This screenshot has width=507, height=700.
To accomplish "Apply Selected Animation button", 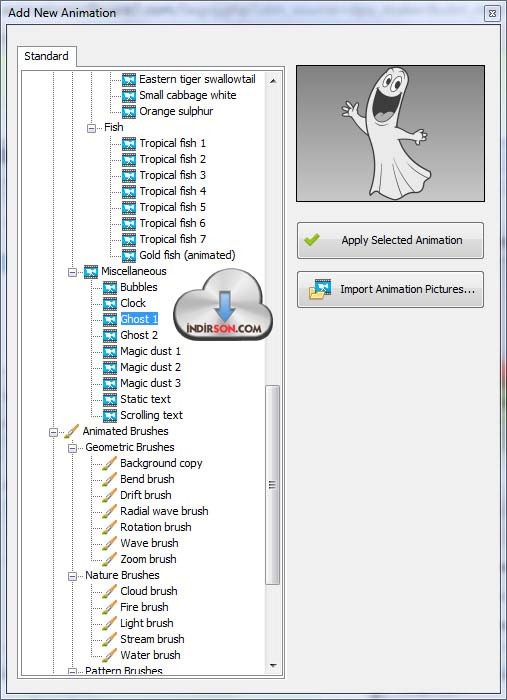I will pos(391,240).
